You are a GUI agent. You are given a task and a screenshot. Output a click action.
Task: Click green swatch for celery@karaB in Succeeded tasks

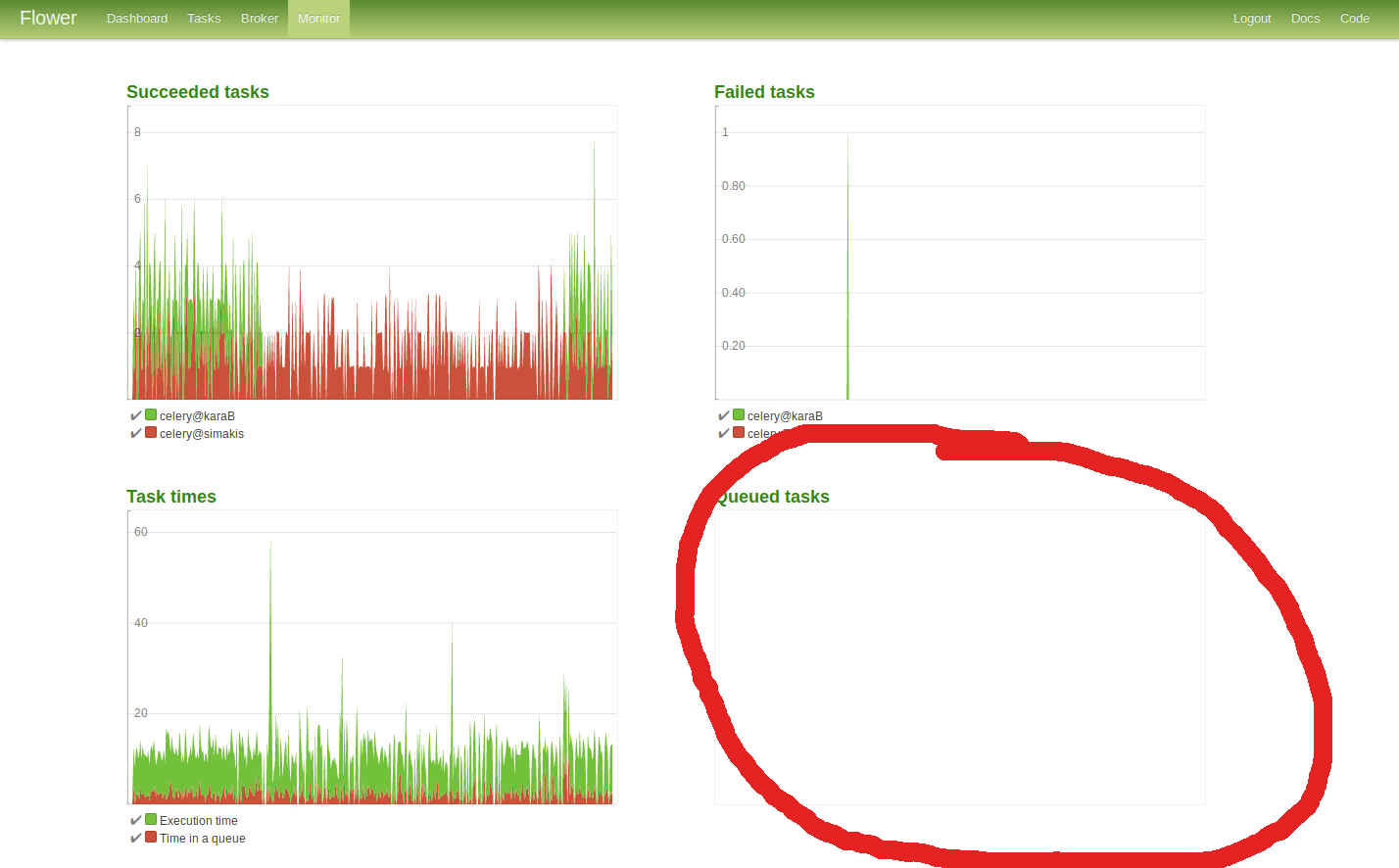(x=151, y=415)
